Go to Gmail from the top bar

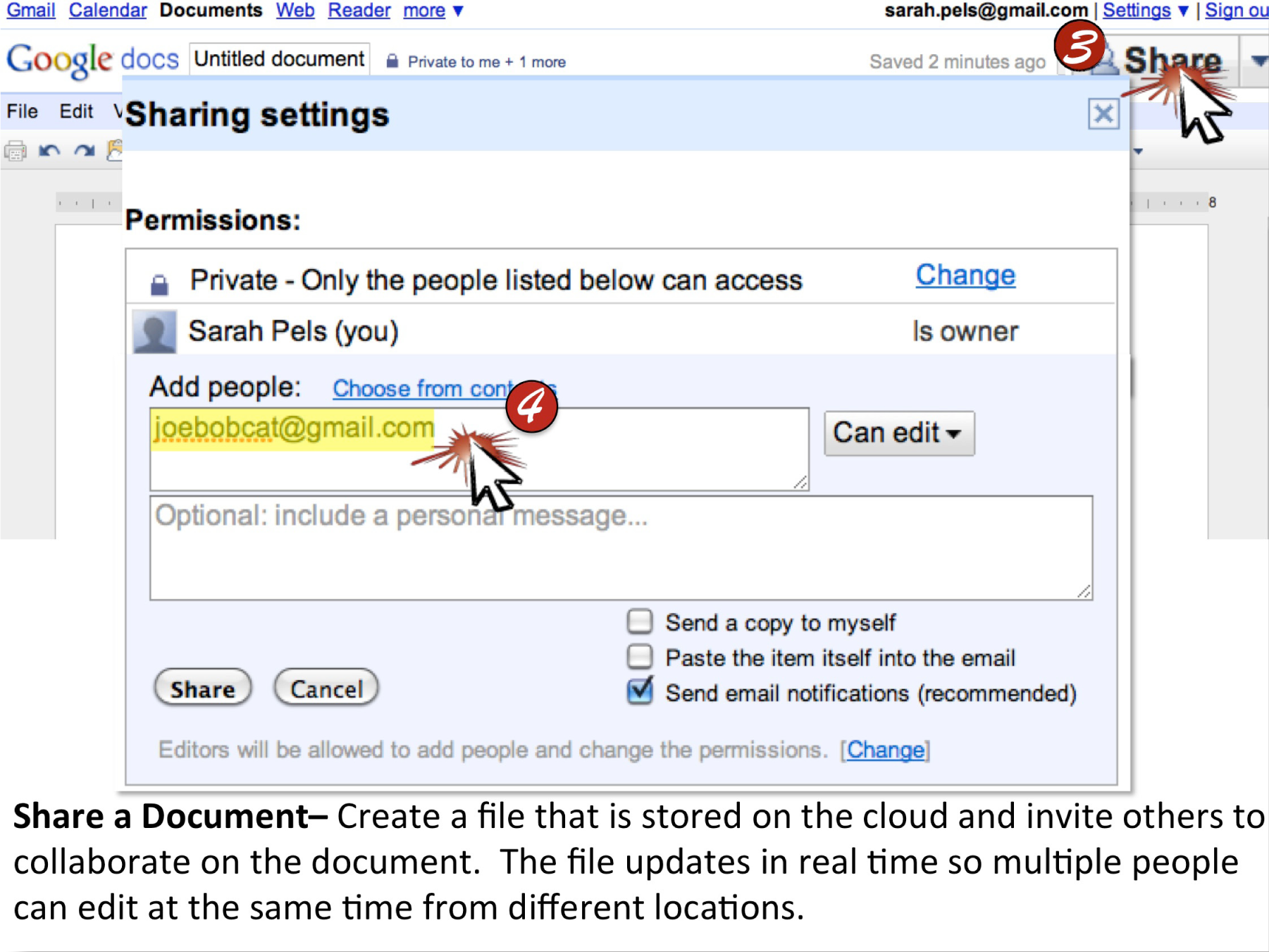(x=30, y=10)
